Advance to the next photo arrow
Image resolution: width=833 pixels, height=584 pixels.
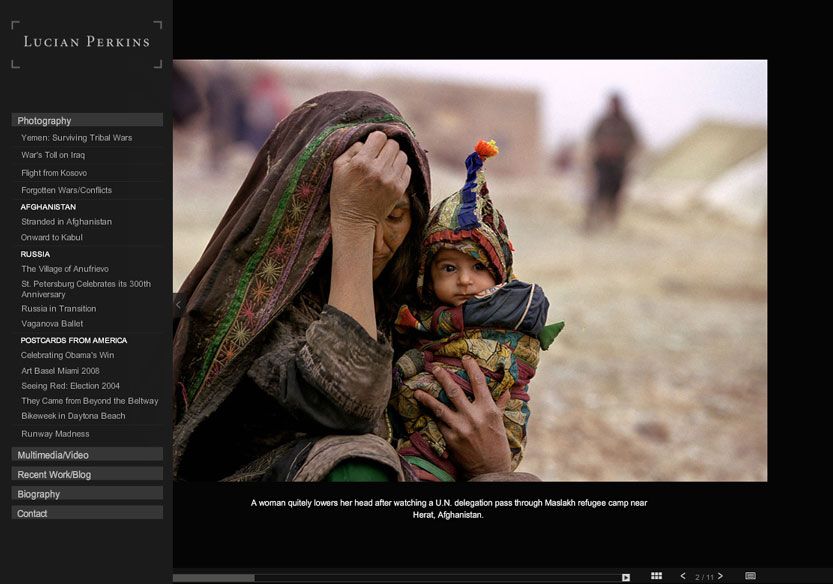tap(720, 576)
